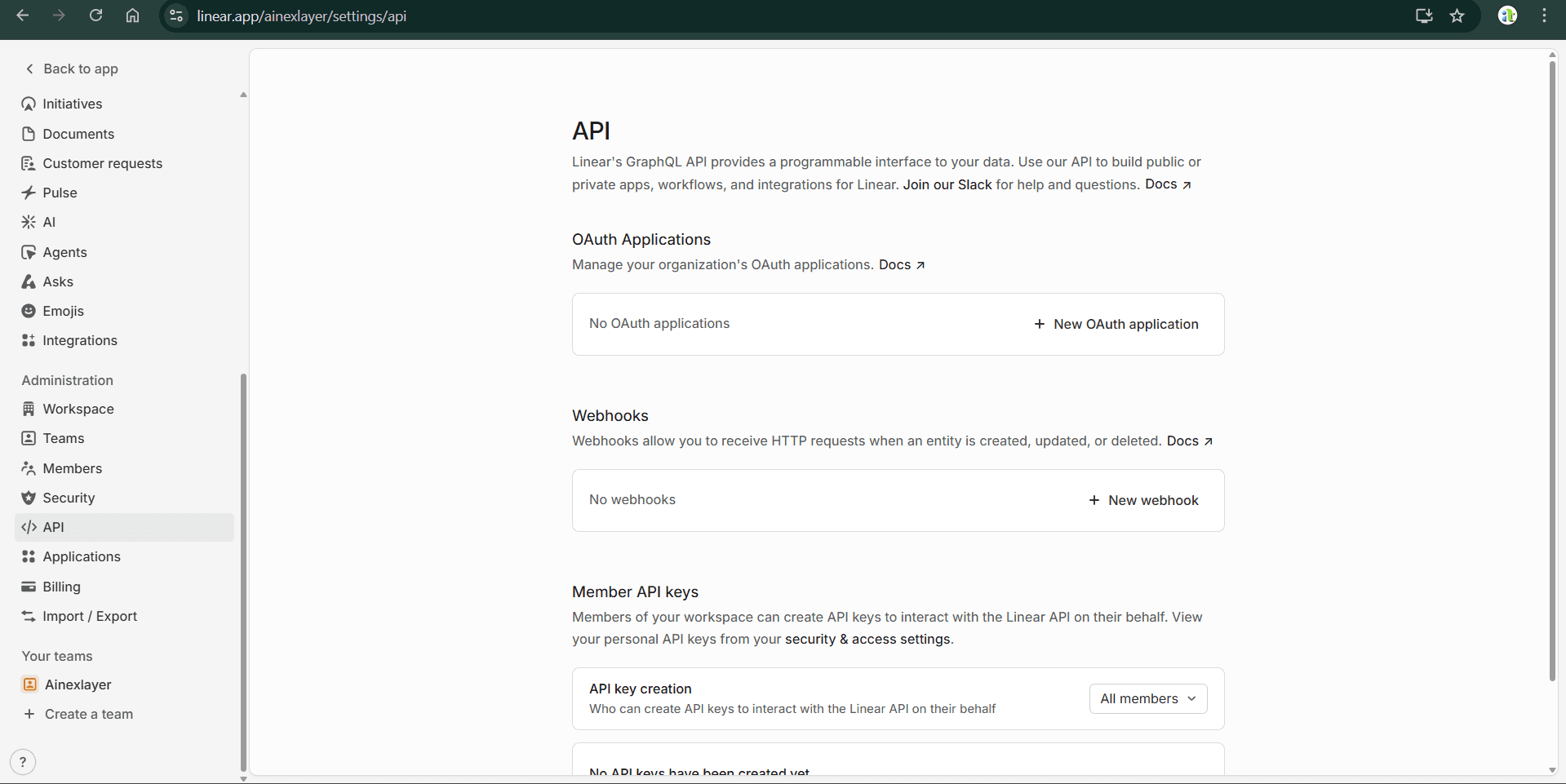
Task: Open the Emojis settings icon
Action: 29,311
